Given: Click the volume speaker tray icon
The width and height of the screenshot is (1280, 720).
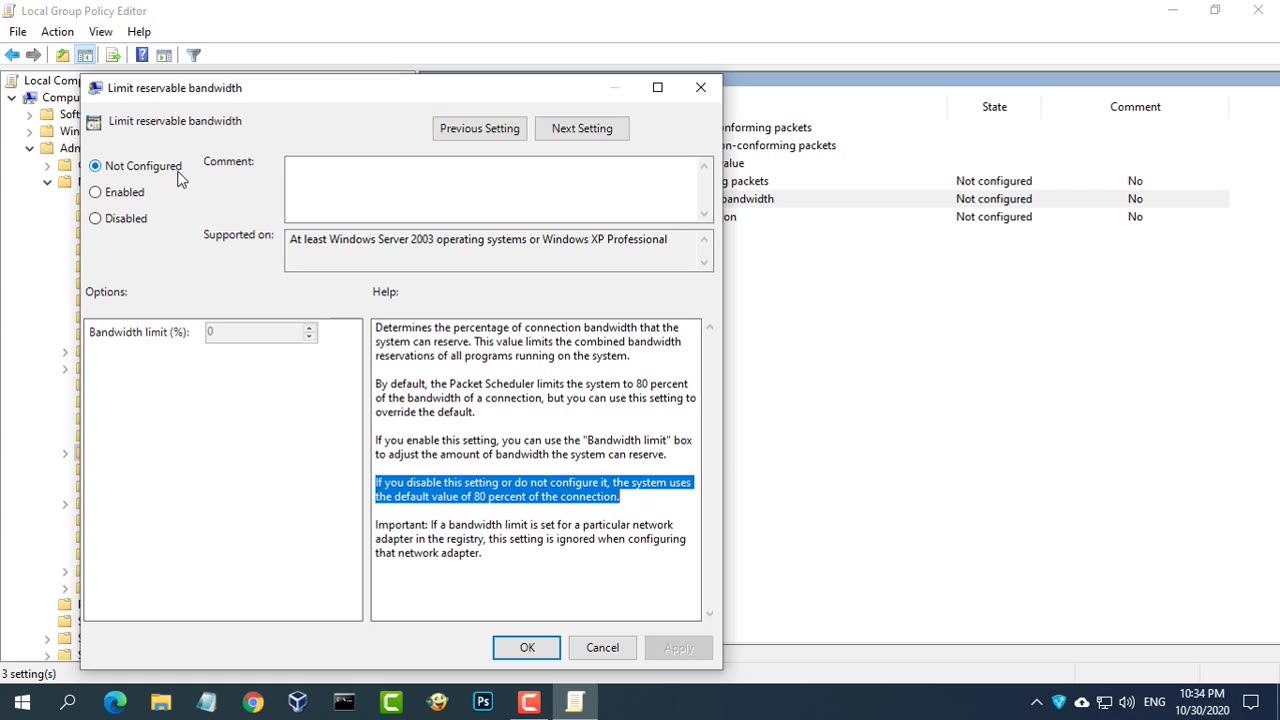Looking at the screenshot, I should [1127, 702].
